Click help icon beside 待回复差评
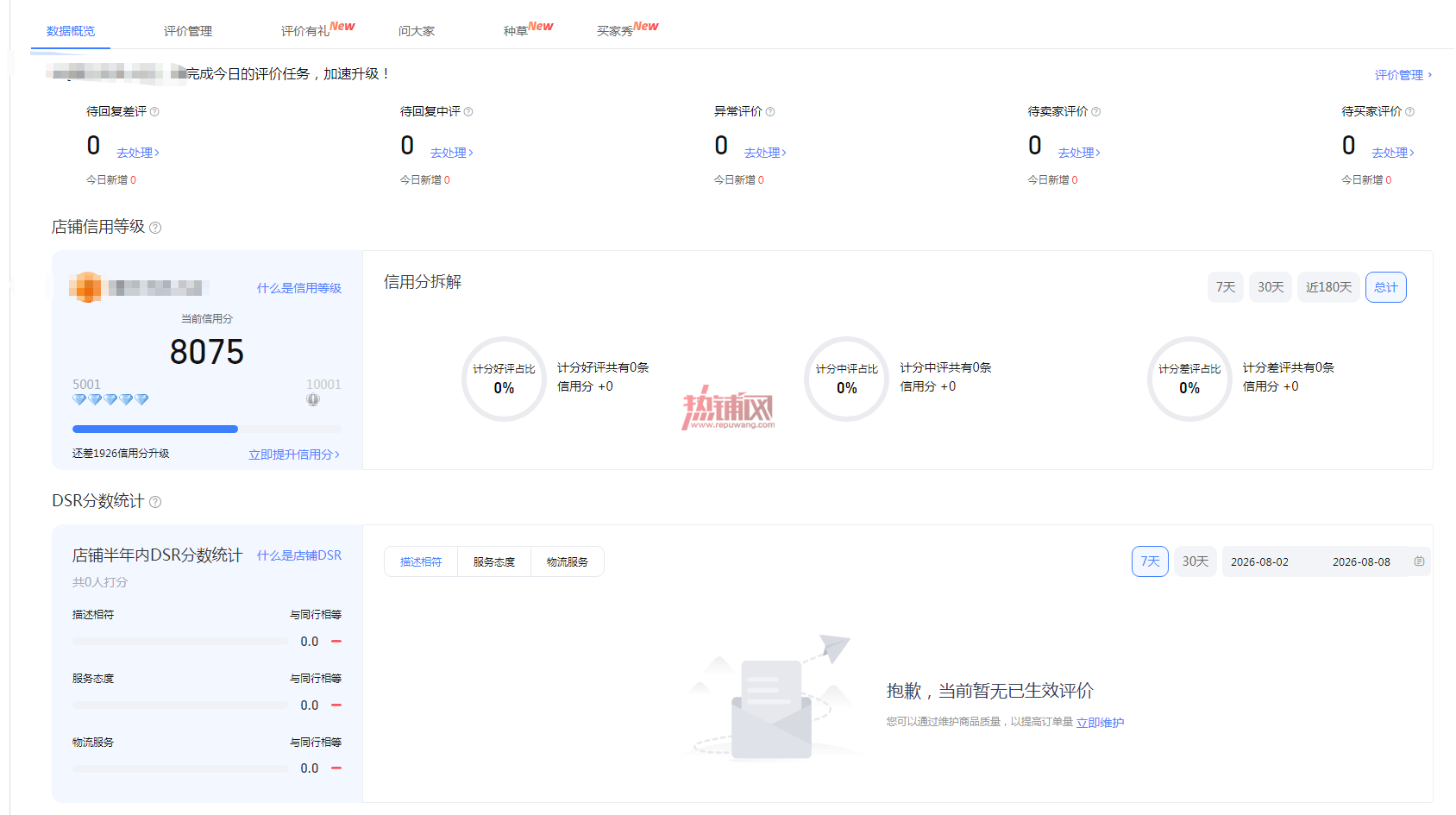1456x815 pixels. (154, 112)
